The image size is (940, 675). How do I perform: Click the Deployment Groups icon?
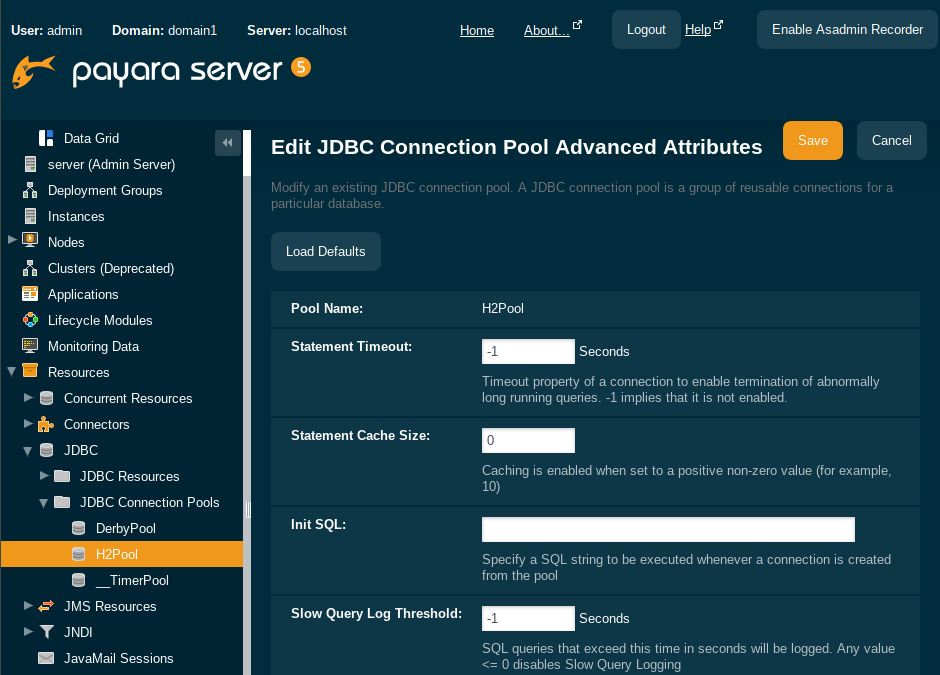(28, 190)
